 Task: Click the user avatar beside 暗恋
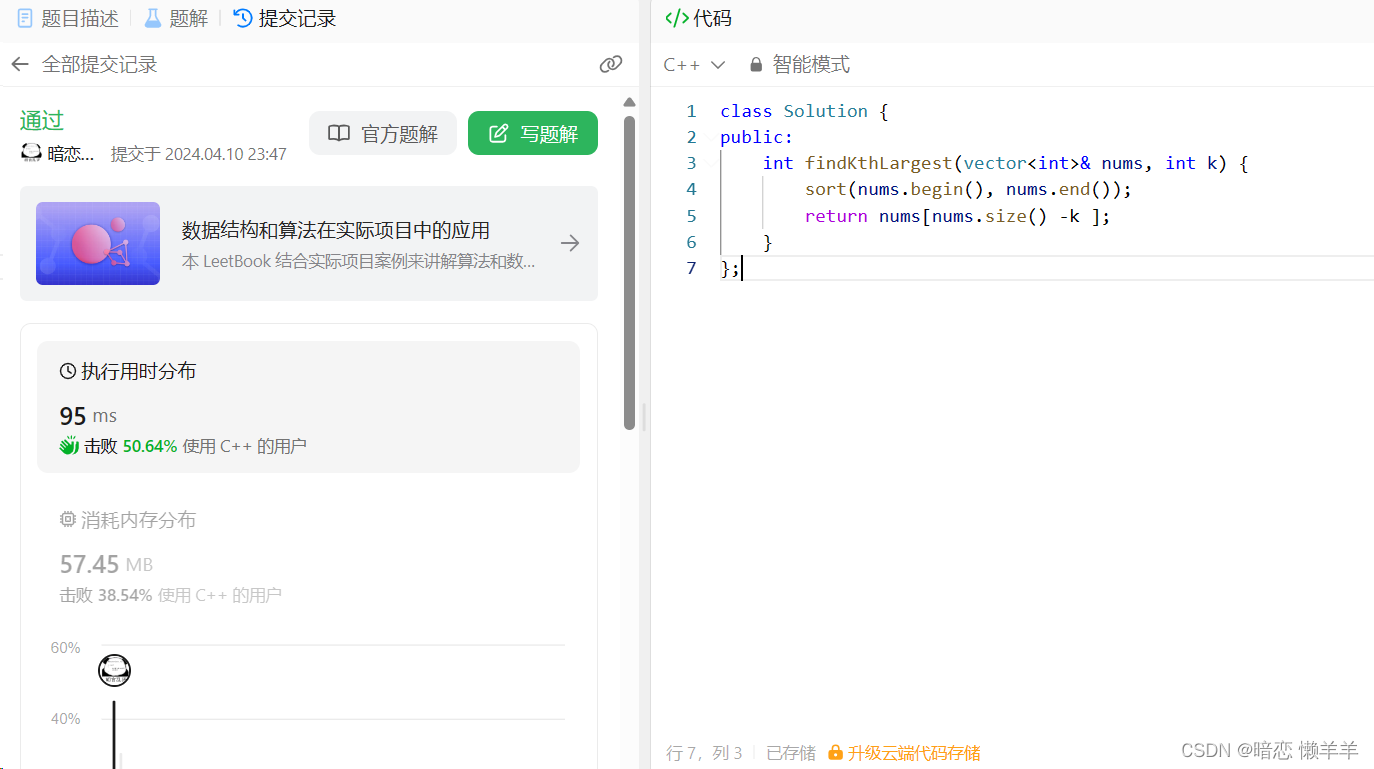pyautogui.click(x=31, y=153)
